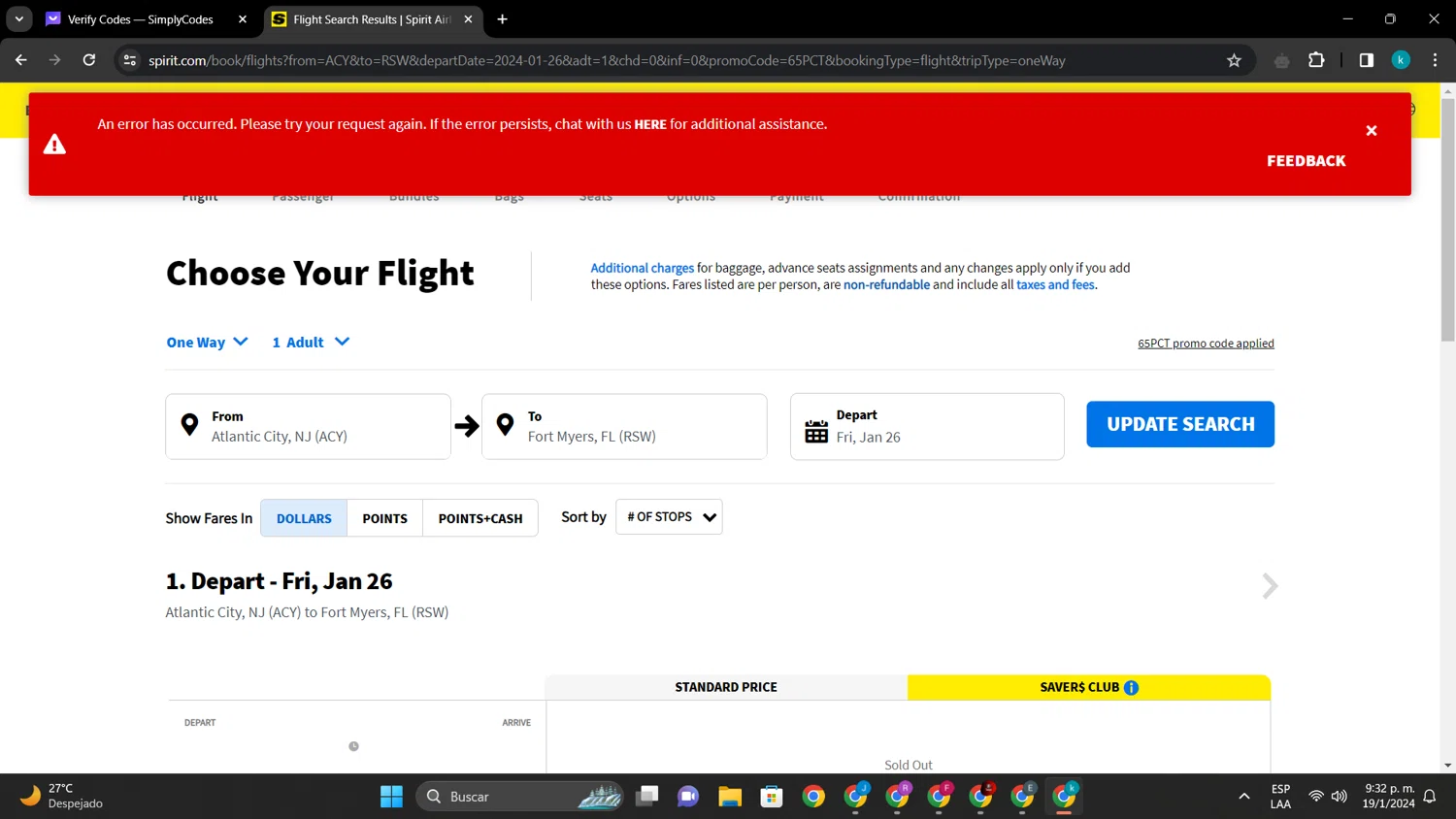Open the HERE chat link in error message
This screenshot has width=1456, height=819.
[650, 124]
